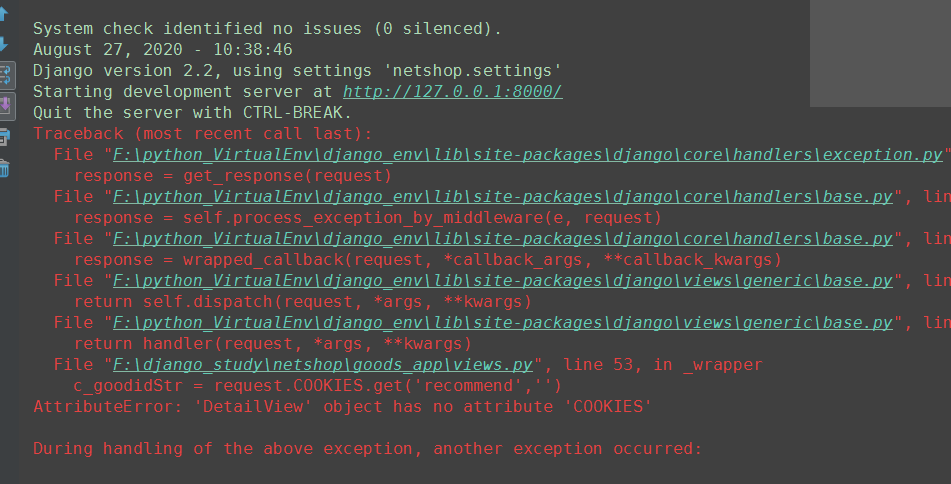Open handlers\base.py link above process_exception_by_middleware line
This screenshot has height=484, width=951.
[x=503, y=197]
